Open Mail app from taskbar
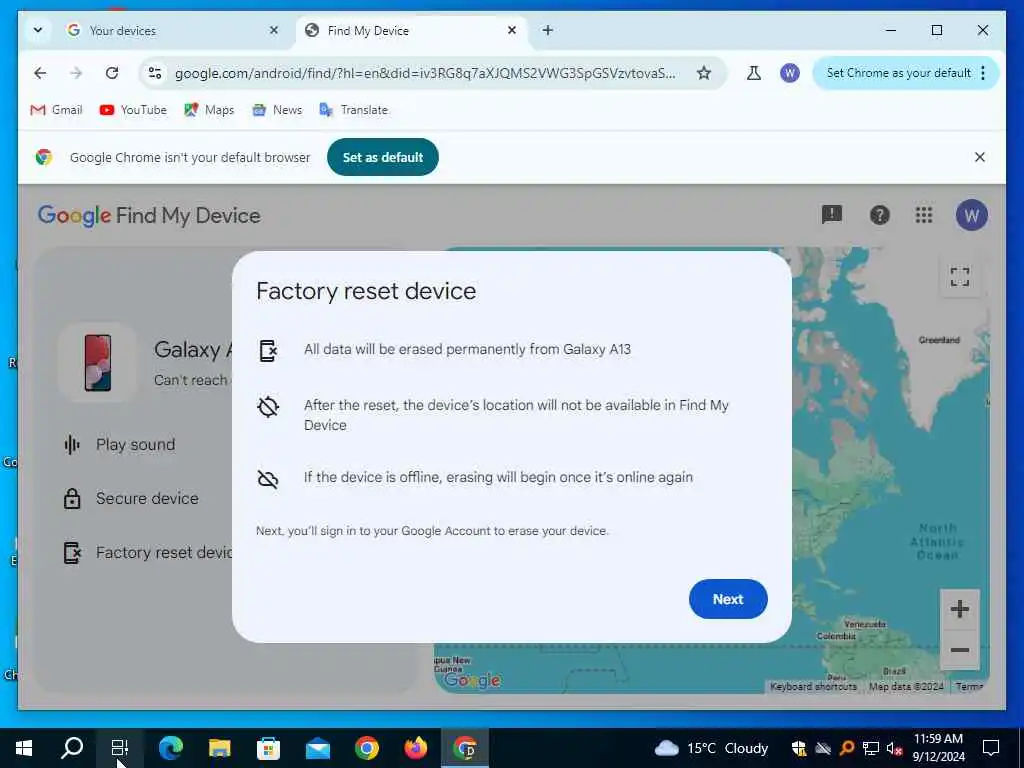Screen dimensions: 1024x768 318,748
